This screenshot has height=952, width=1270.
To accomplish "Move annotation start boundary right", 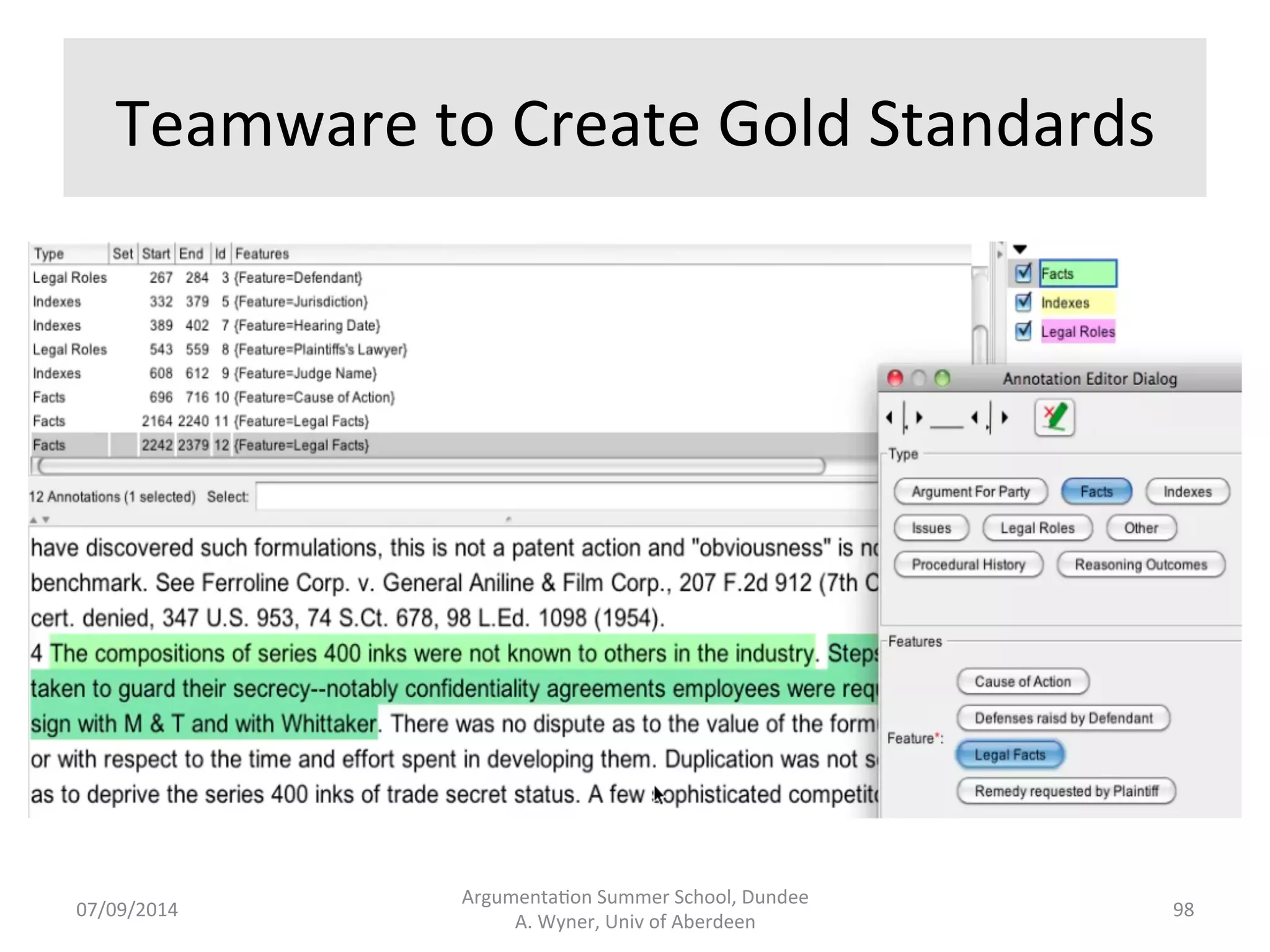I will click(919, 417).
